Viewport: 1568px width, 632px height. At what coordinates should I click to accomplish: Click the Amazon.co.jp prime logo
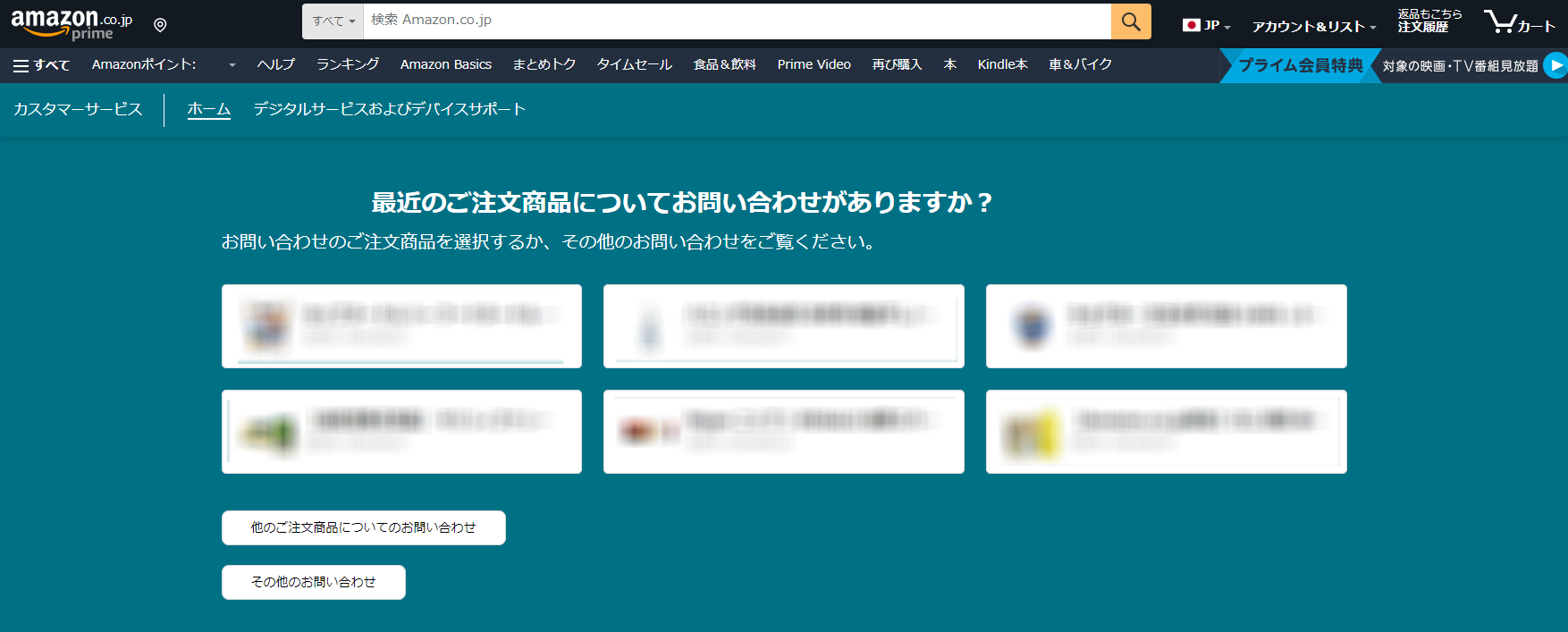(71, 24)
